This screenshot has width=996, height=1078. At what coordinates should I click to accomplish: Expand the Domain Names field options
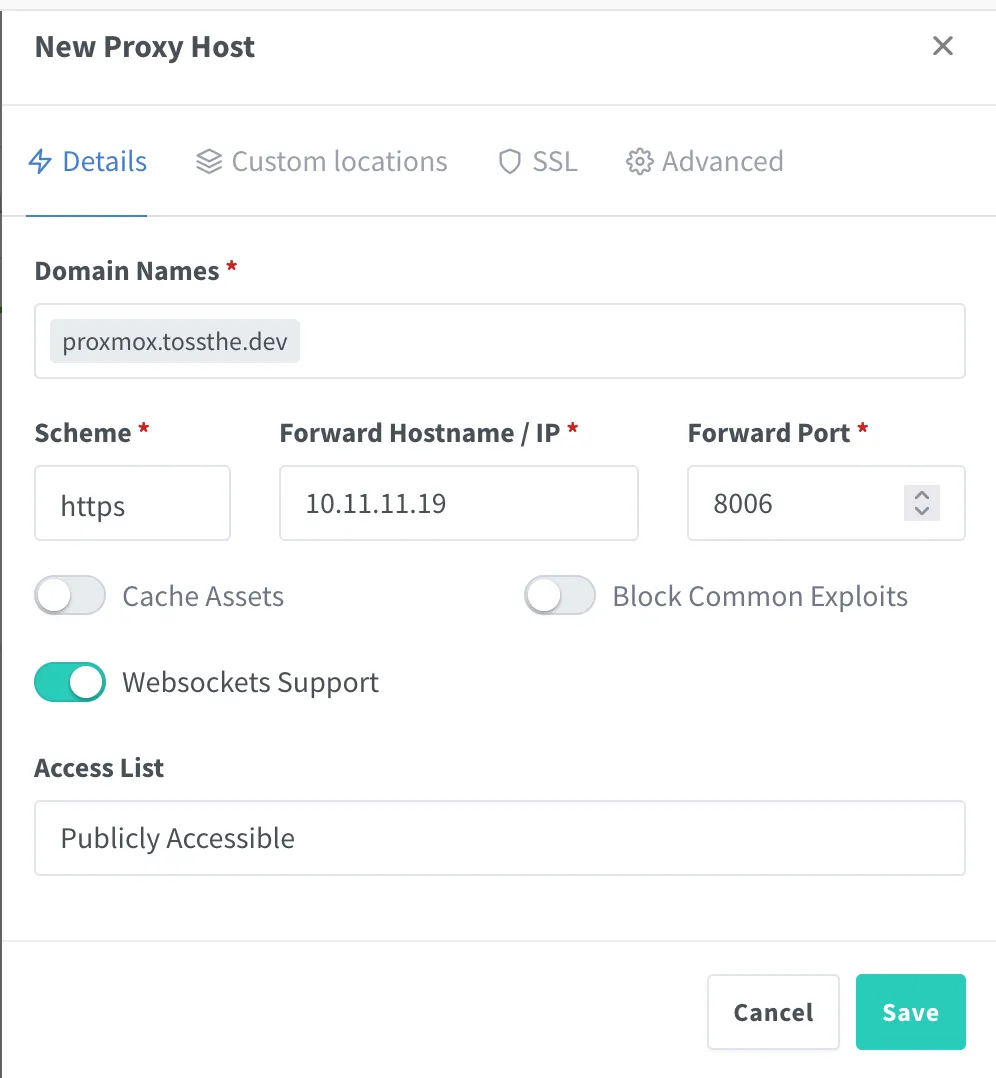[500, 341]
